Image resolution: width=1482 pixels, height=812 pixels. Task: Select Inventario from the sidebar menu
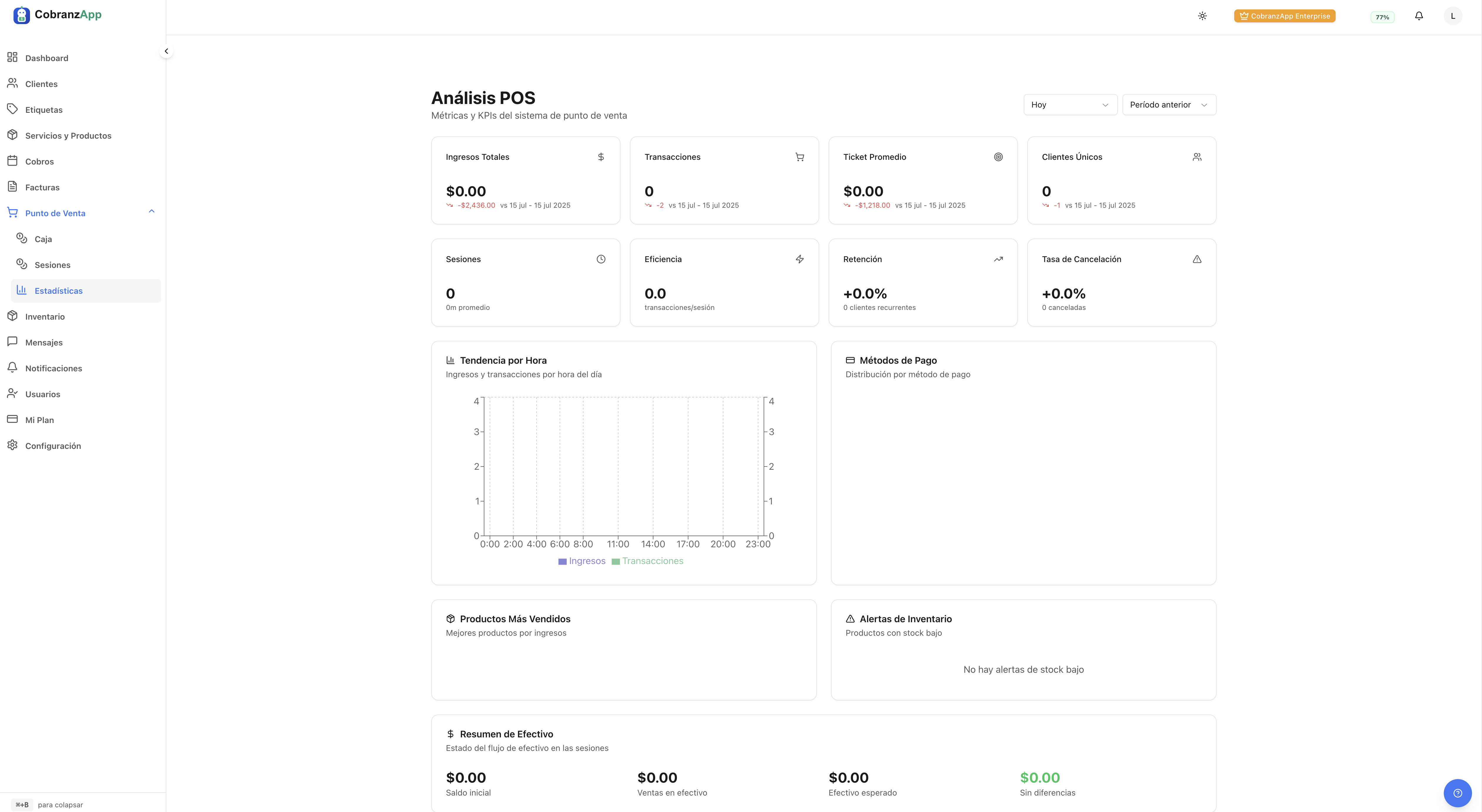(x=45, y=317)
